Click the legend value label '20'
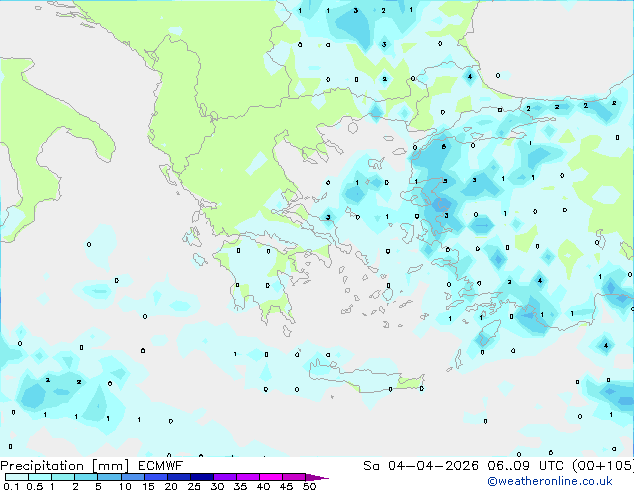Viewport: 634px width, 490px height. point(171,486)
